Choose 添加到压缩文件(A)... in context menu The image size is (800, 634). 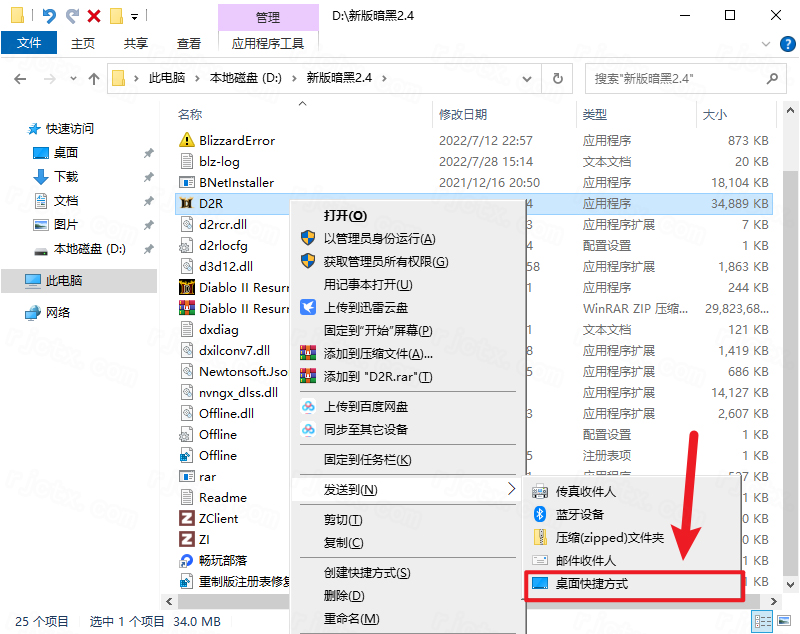click(378, 353)
